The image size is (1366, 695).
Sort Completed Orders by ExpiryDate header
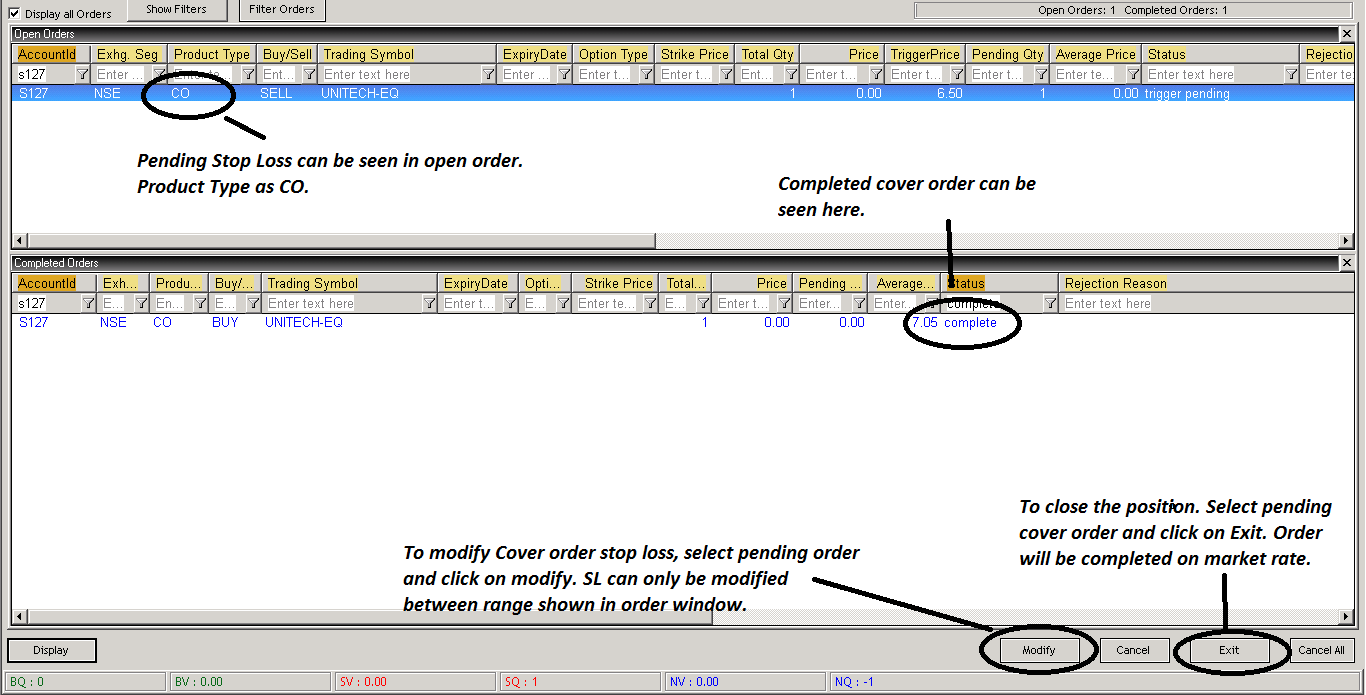tap(476, 283)
